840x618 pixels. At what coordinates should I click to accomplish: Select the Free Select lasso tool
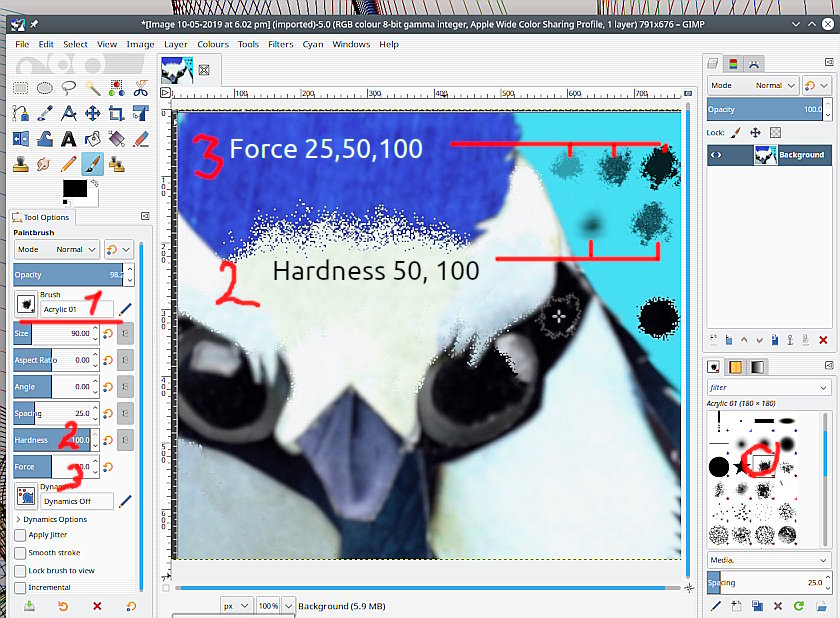69,88
